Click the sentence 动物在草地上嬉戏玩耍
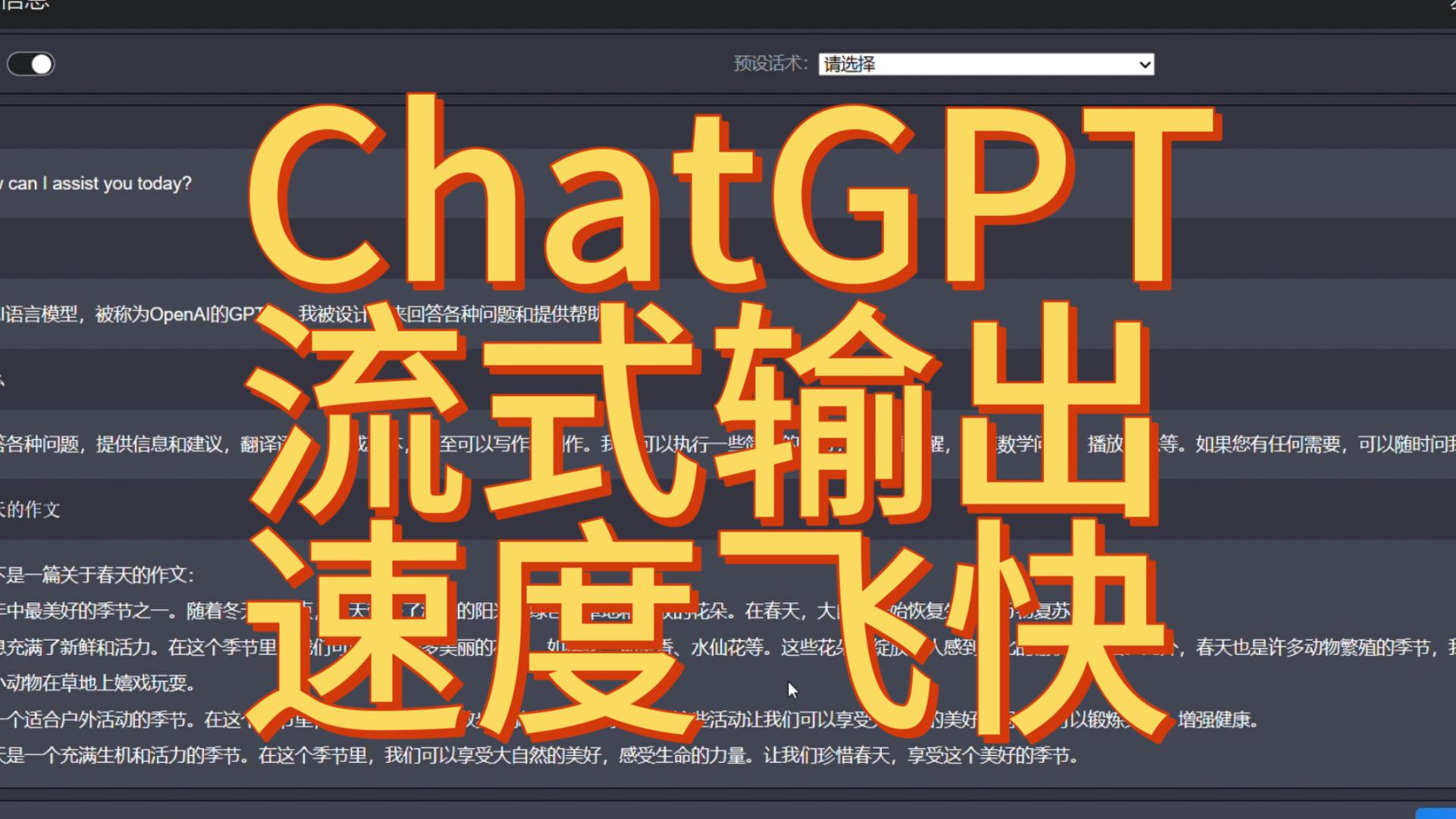 point(99,683)
